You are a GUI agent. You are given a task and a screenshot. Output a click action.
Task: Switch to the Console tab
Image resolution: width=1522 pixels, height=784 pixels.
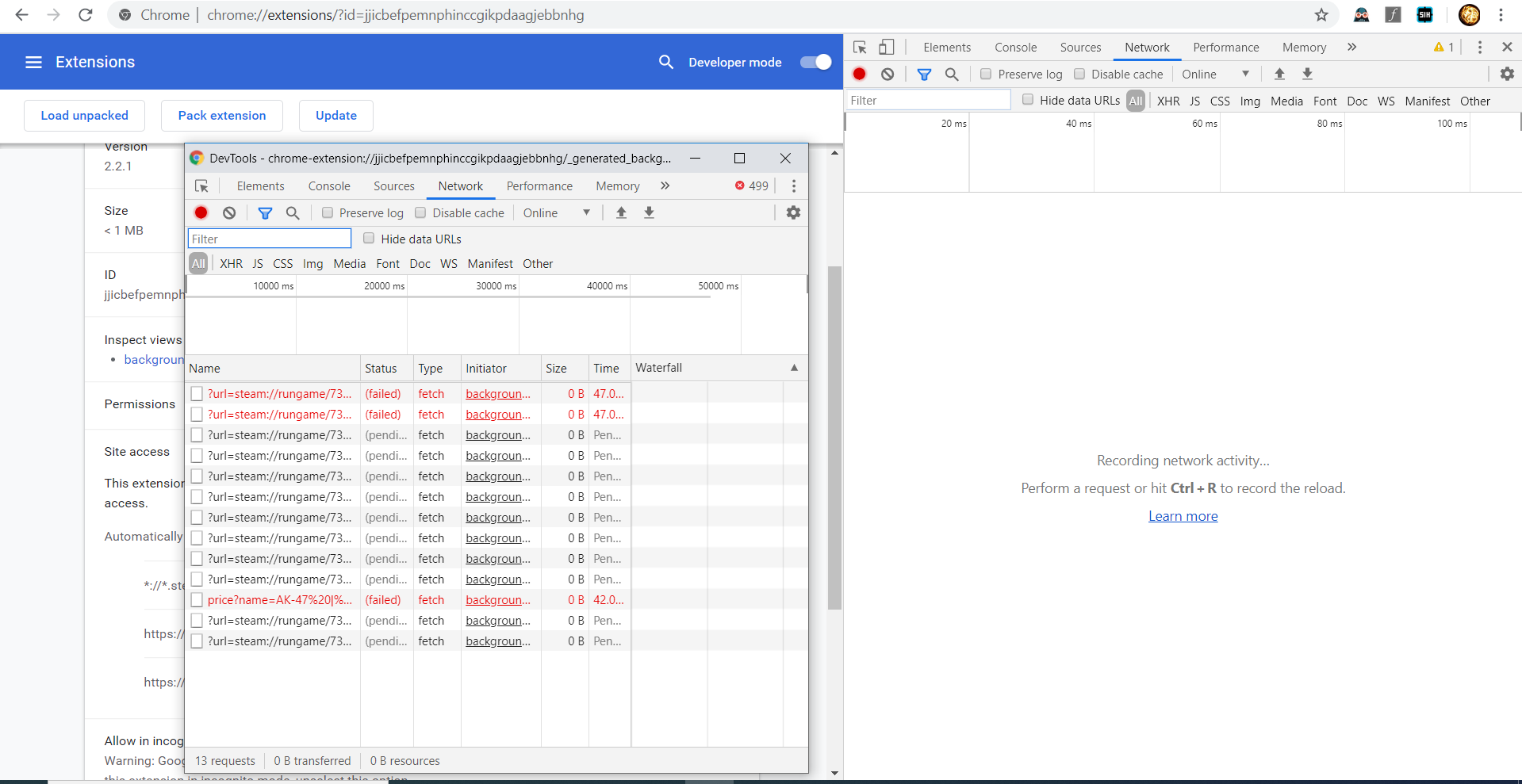click(x=328, y=185)
